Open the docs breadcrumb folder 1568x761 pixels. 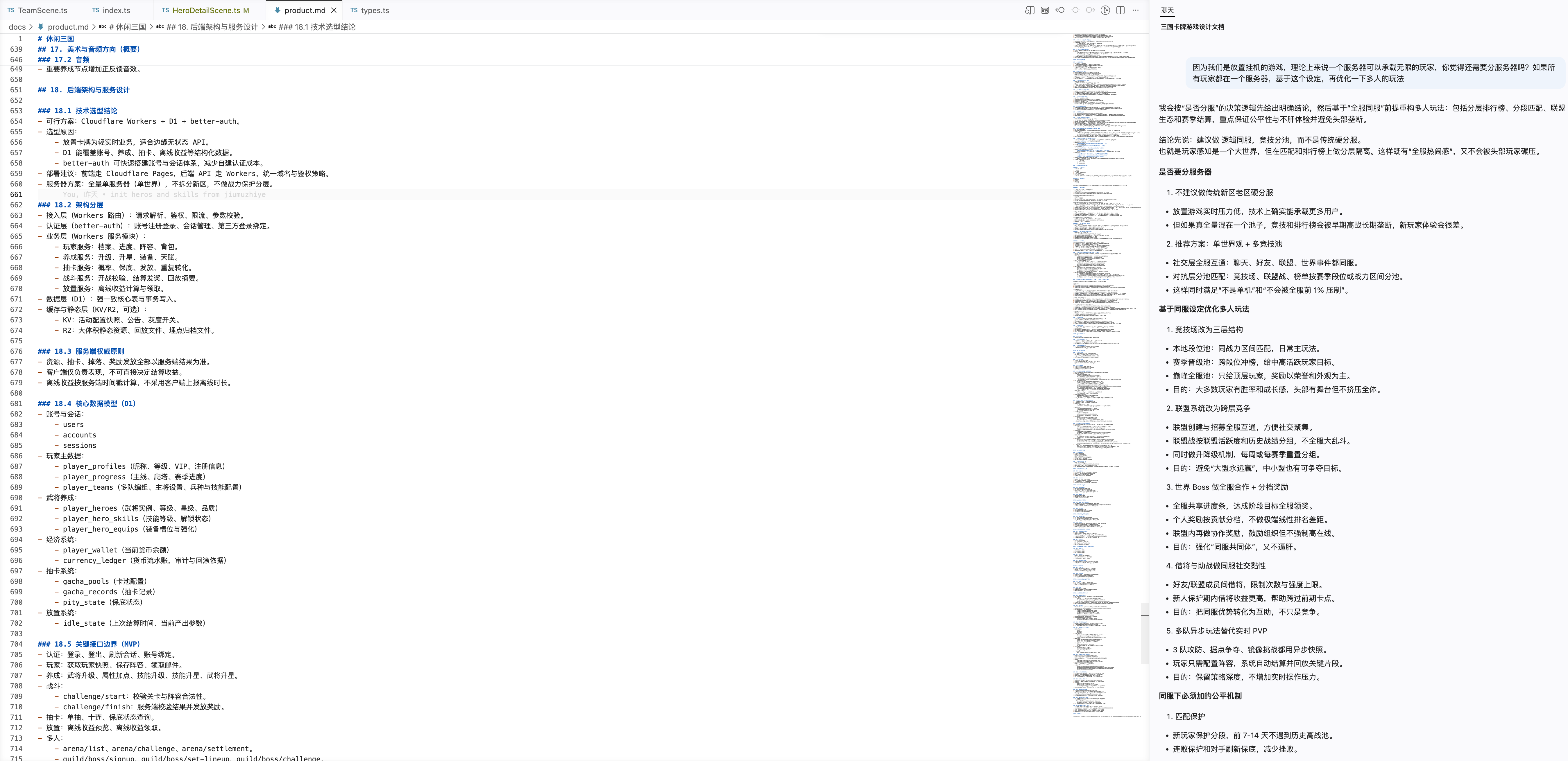point(17,27)
